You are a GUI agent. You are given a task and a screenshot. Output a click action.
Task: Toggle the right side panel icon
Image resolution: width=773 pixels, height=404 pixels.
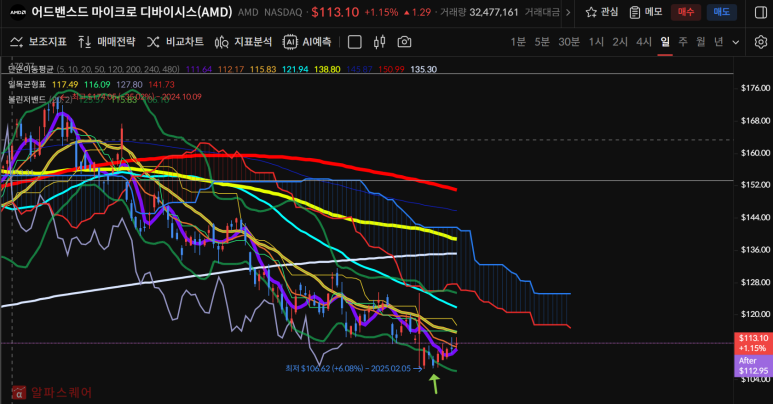point(761,12)
